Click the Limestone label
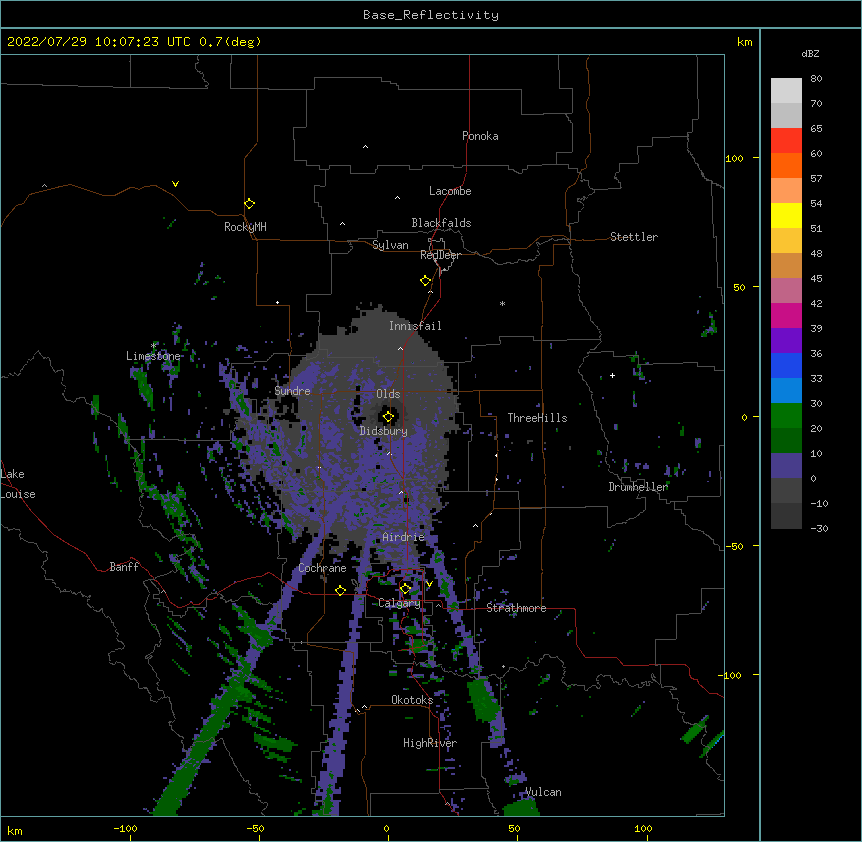This screenshot has width=862, height=842. point(153,356)
